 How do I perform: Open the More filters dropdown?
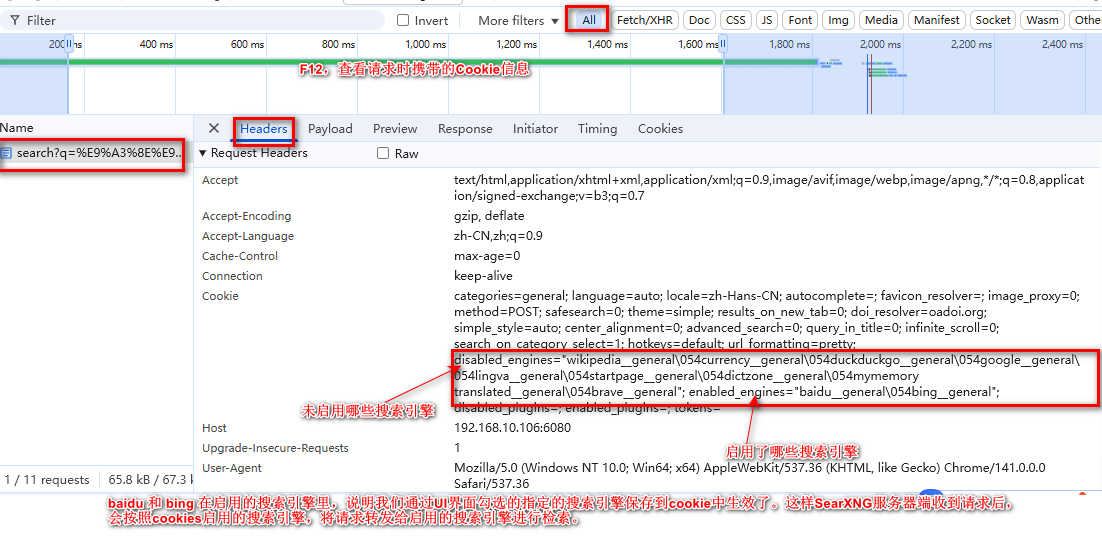[519, 20]
